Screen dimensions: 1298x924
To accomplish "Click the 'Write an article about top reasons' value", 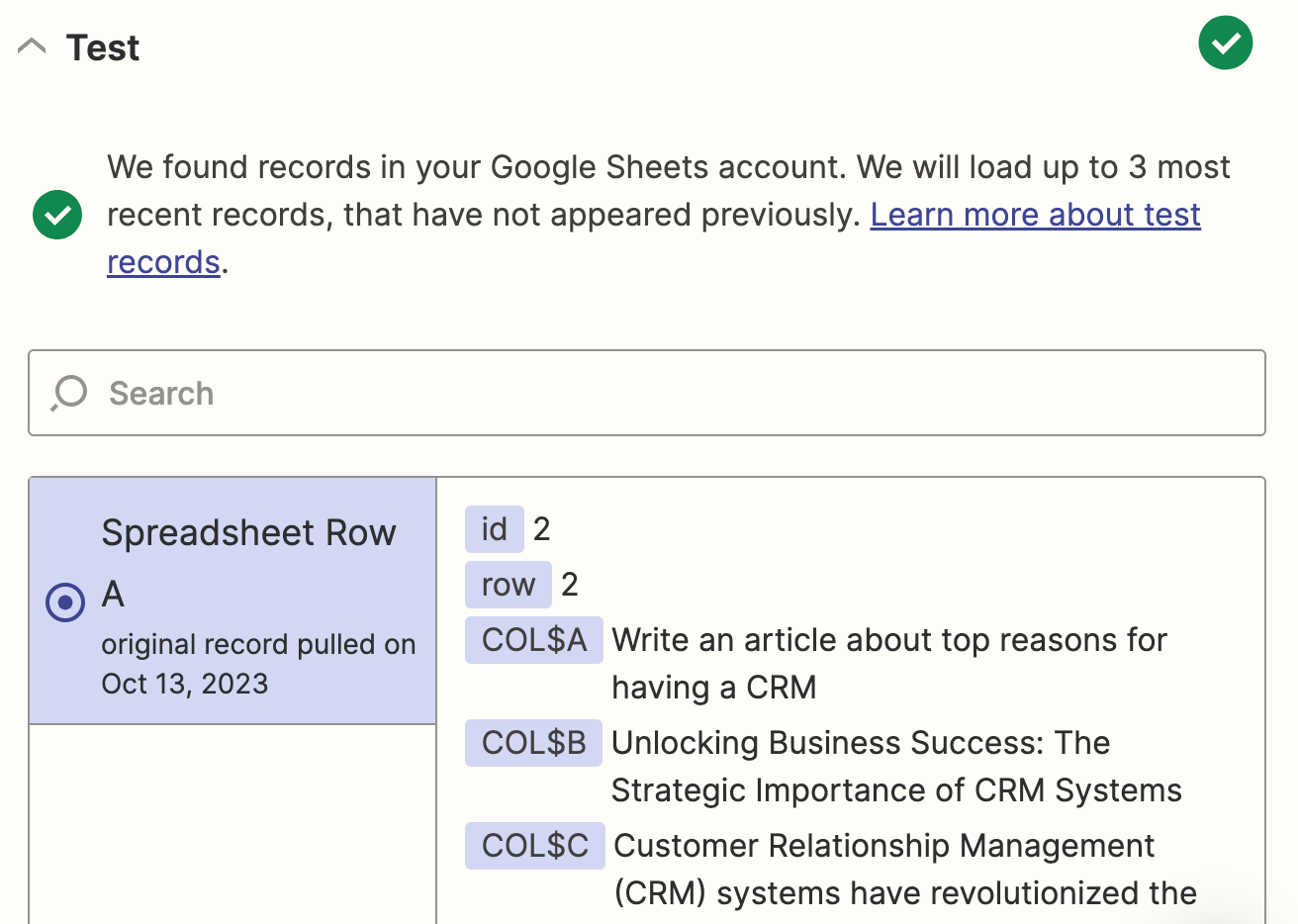I will [888, 640].
